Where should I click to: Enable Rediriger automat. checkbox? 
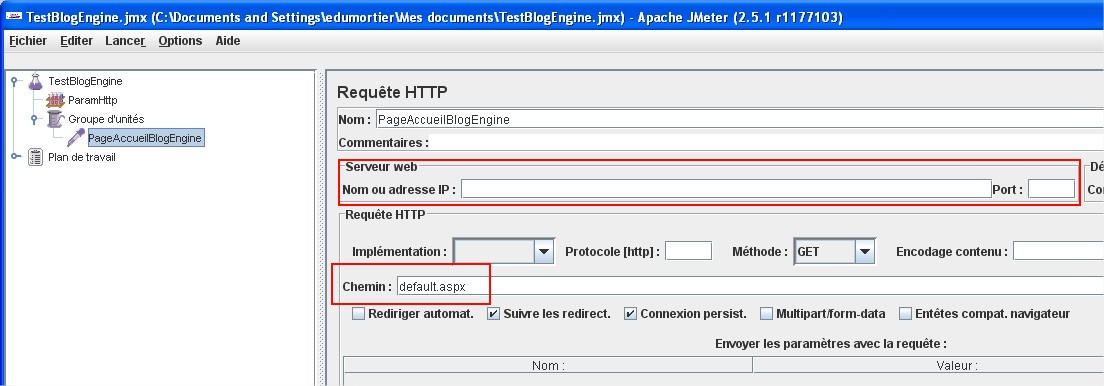point(358,313)
